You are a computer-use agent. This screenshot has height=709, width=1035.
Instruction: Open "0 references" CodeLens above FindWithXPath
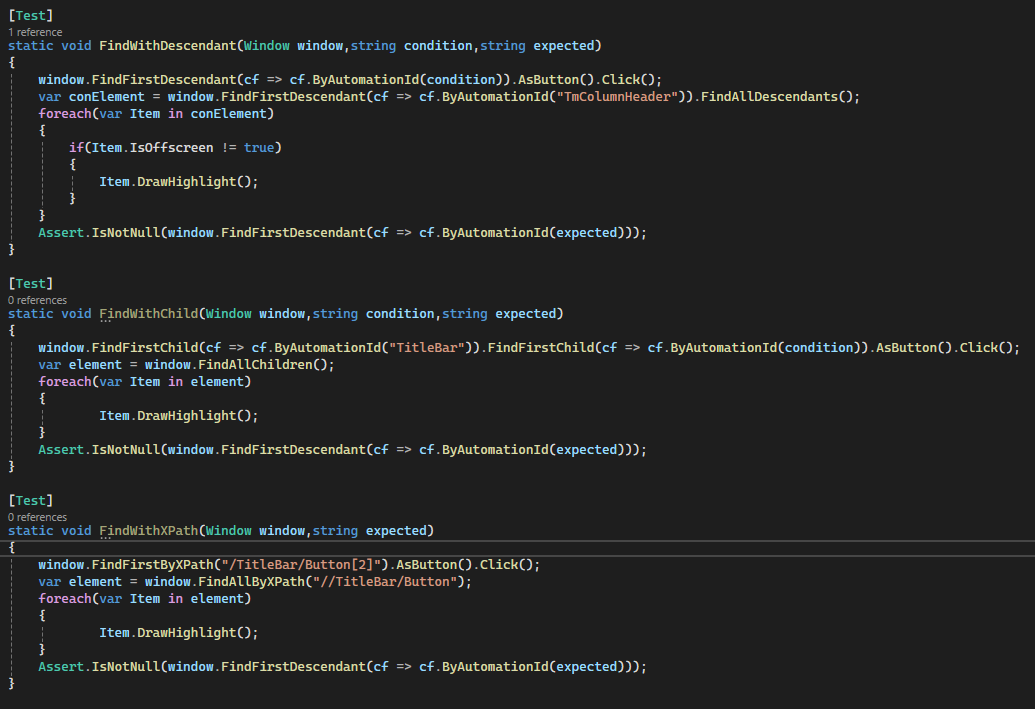(x=37, y=517)
